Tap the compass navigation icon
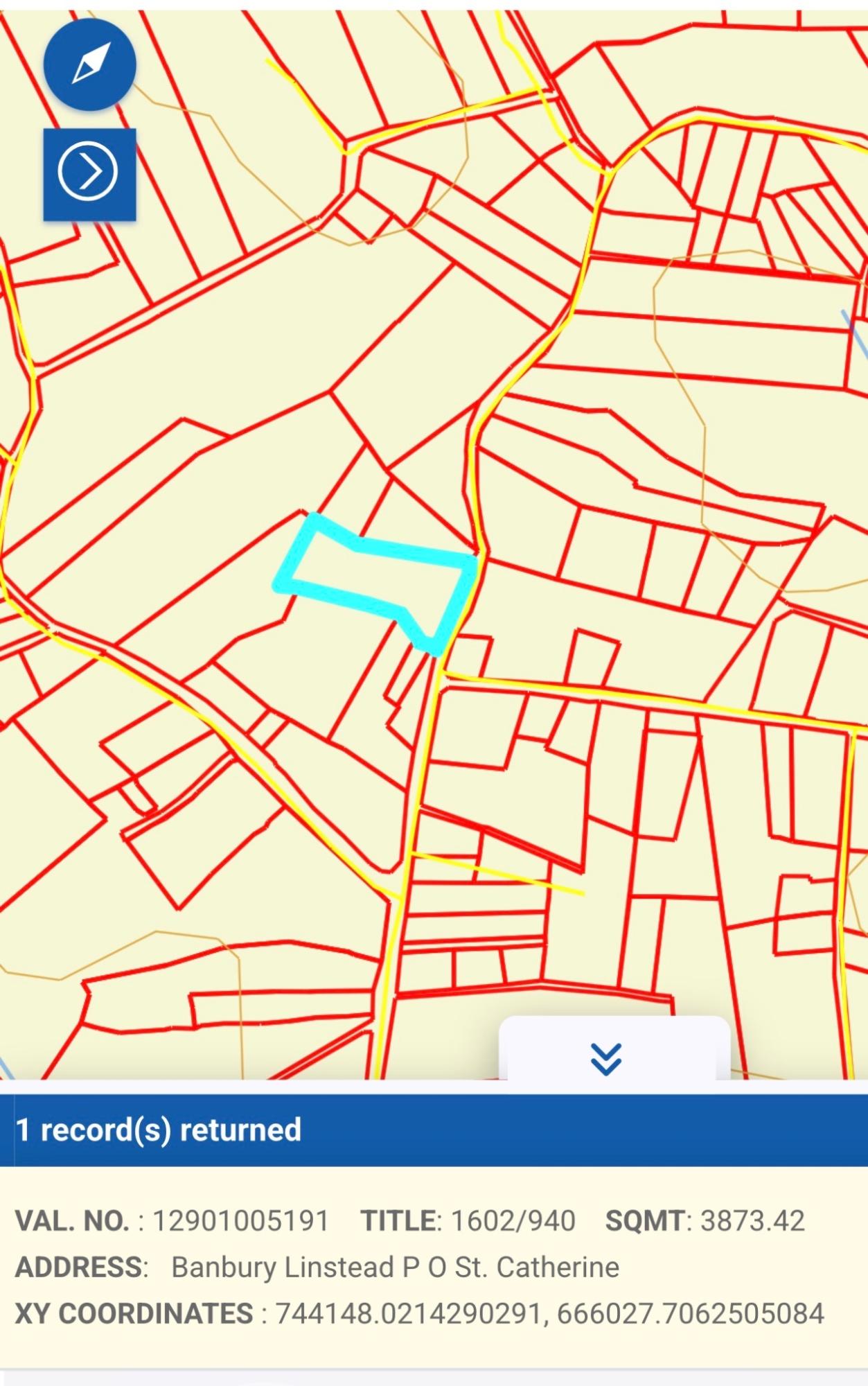The width and height of the screenshot is (868, 1386). (90, 64)
